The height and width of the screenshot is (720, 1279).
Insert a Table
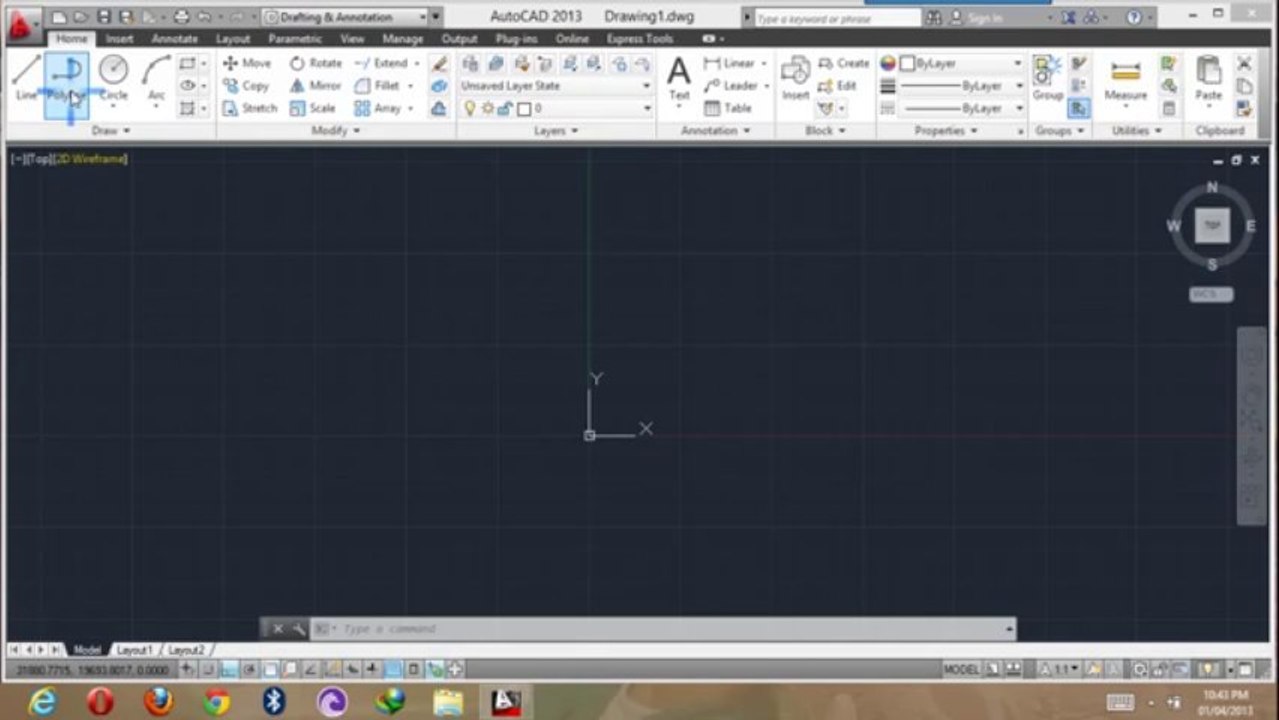(727, 108)
